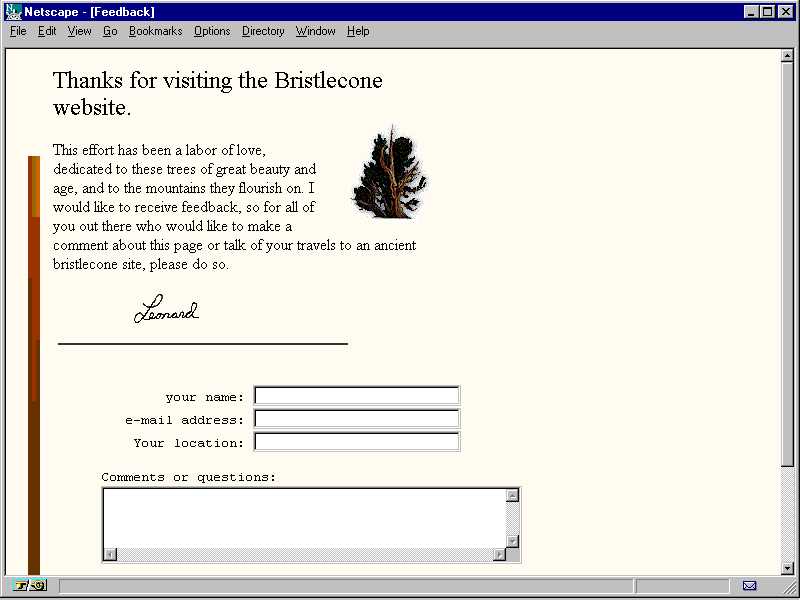Open the Options menu
Viewport: 800px width, 600px height.
pos(212,31)
